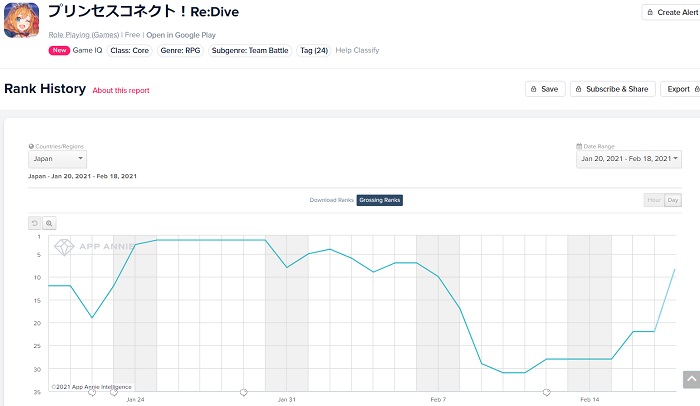Select the Hour granularity toggle
Viewport: 700px width, 406px height.
(654, 200)
